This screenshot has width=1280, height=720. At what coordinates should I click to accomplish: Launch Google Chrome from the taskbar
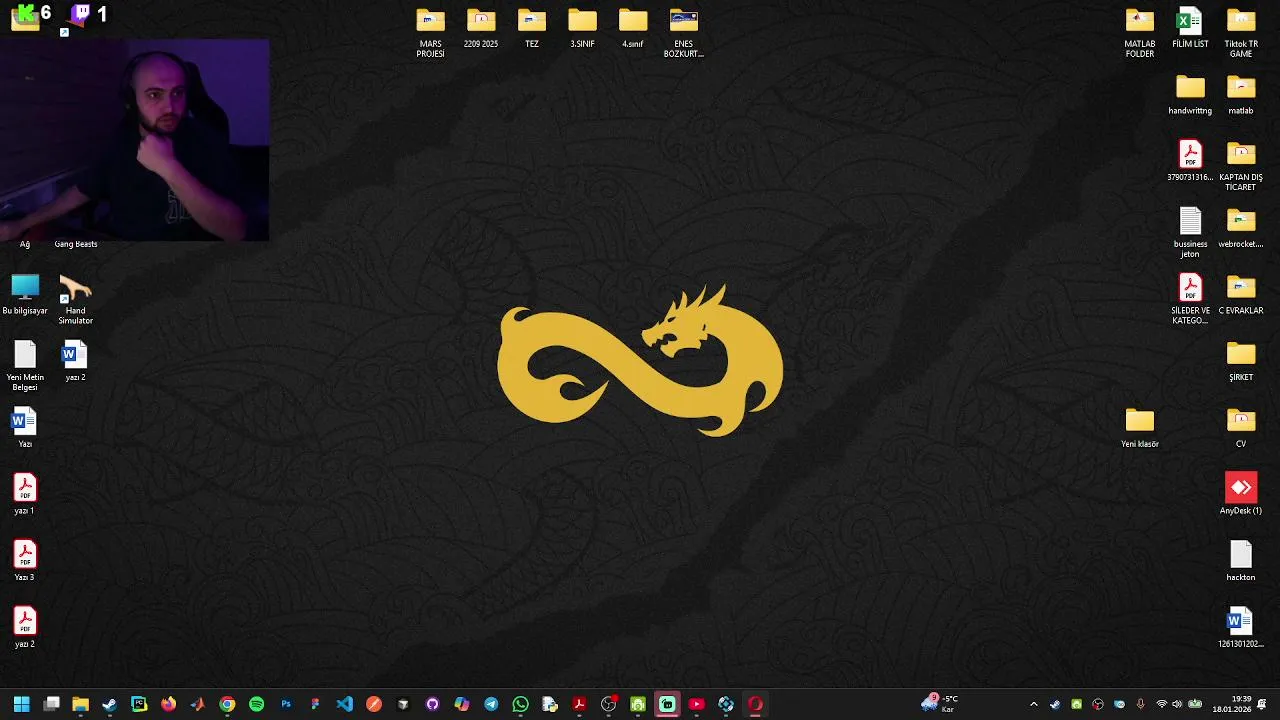click(227, 704)
